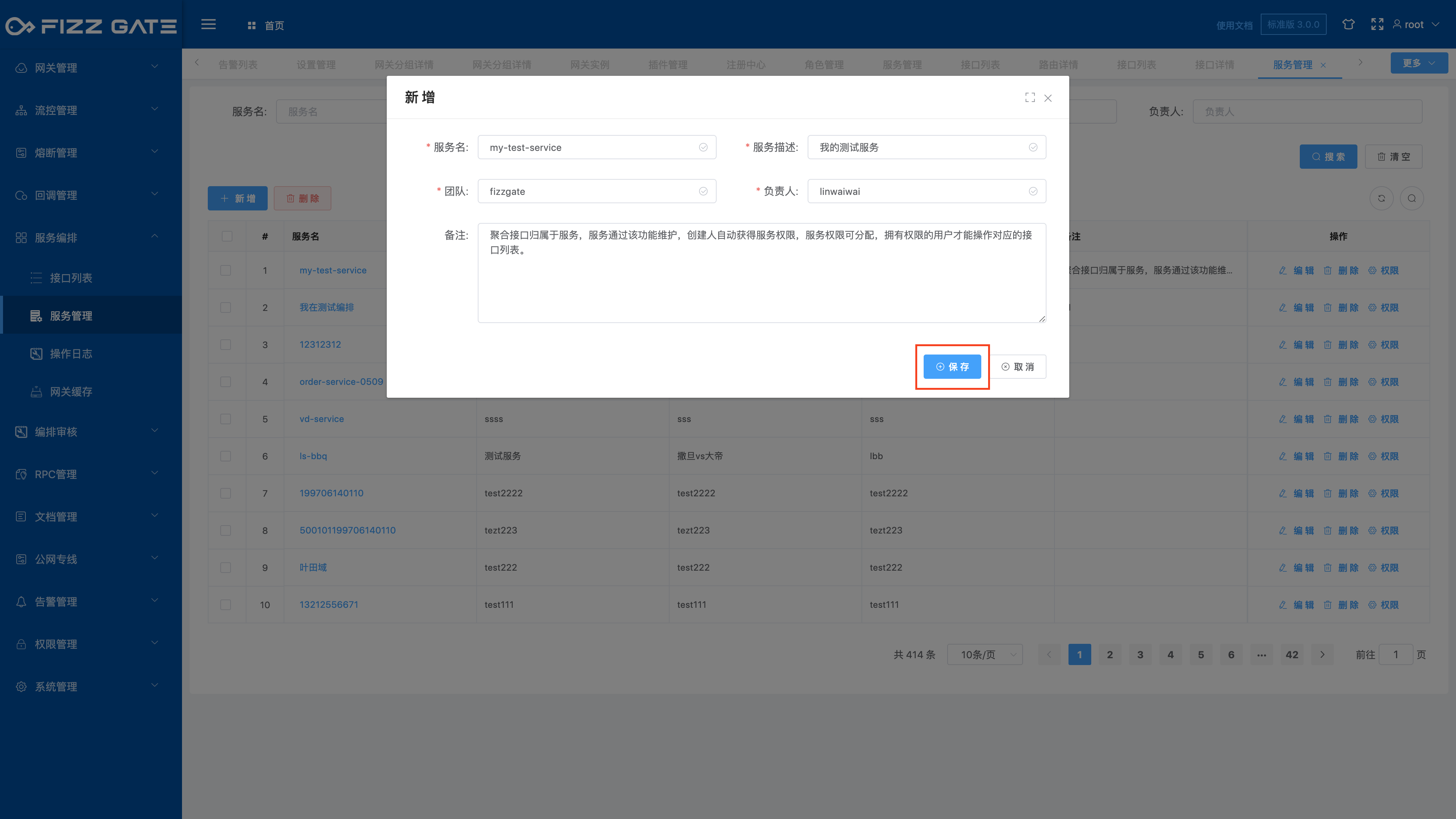Click the refresh table icon
The height and width of the screenshot is (819, 1456).
click(x=1381, y=198)
